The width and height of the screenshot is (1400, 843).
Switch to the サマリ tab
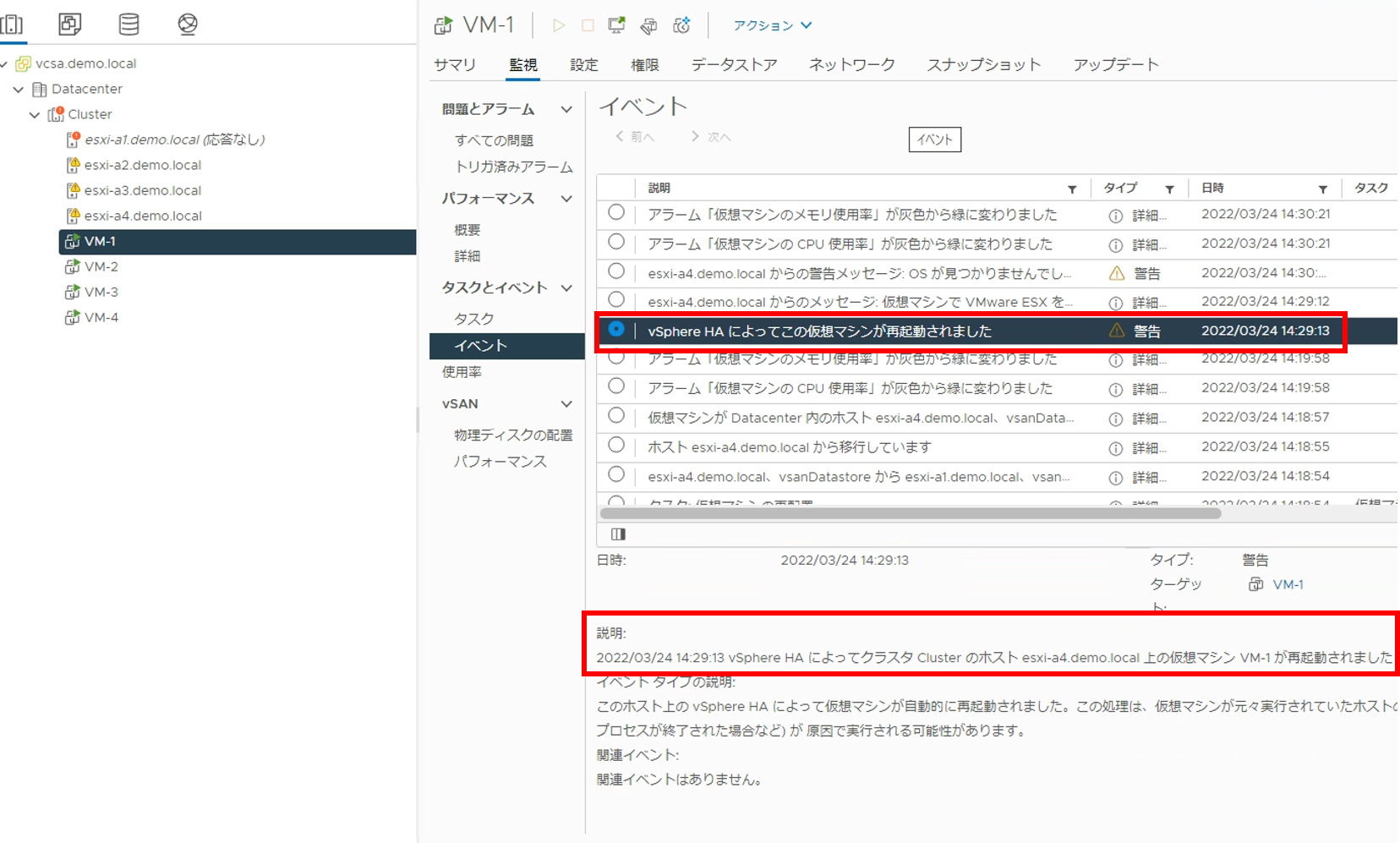click(x=455, y=65)
